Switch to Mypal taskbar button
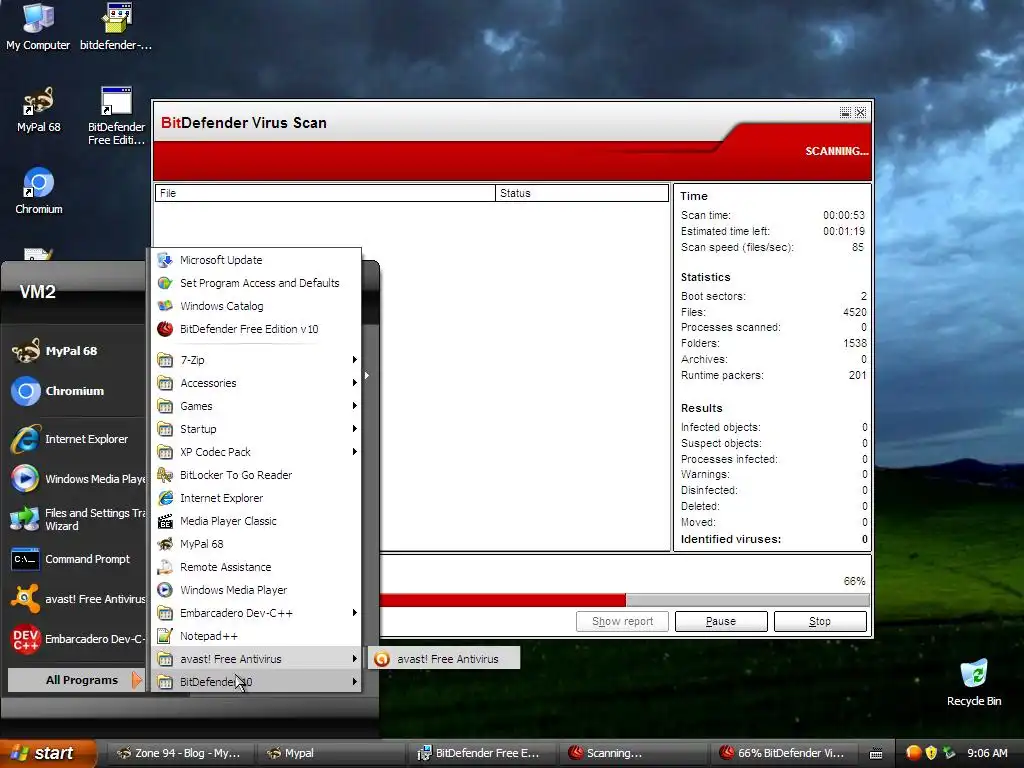1024x768 pixels. point(330,753)
